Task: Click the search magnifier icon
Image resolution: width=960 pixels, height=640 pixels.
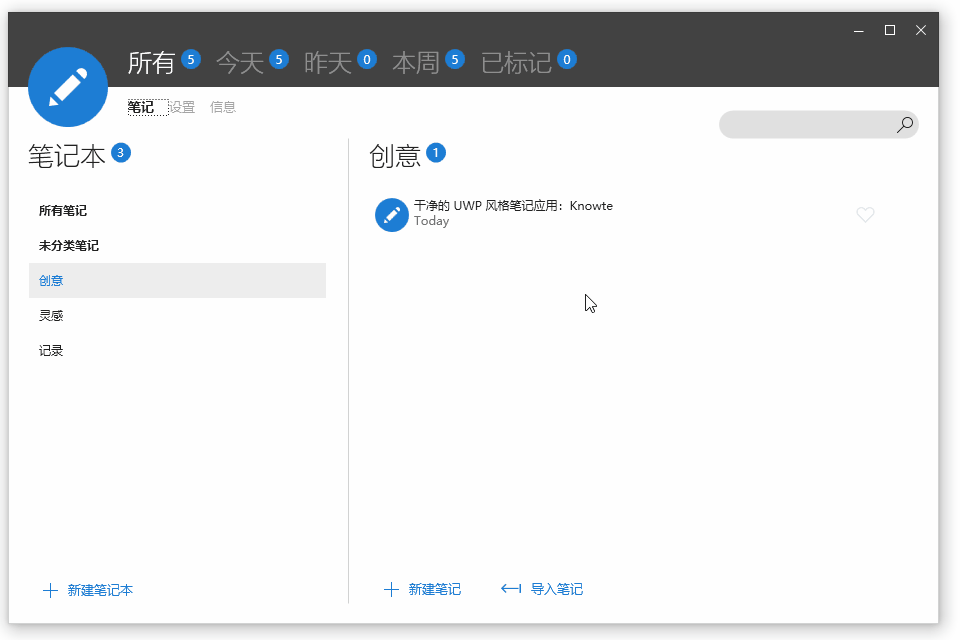Action: 904,124
